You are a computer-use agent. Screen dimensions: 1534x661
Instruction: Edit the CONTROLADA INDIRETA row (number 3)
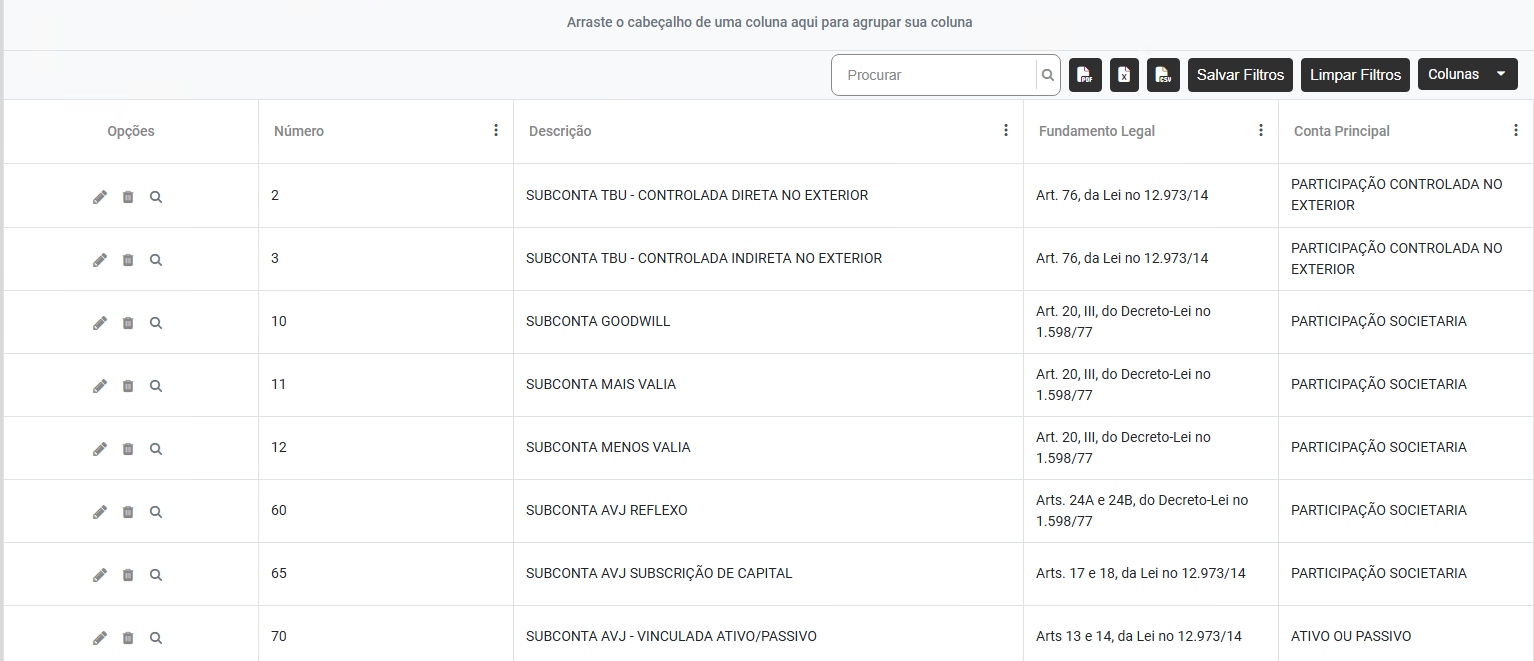pyautogui.click(x=100, y=260)
